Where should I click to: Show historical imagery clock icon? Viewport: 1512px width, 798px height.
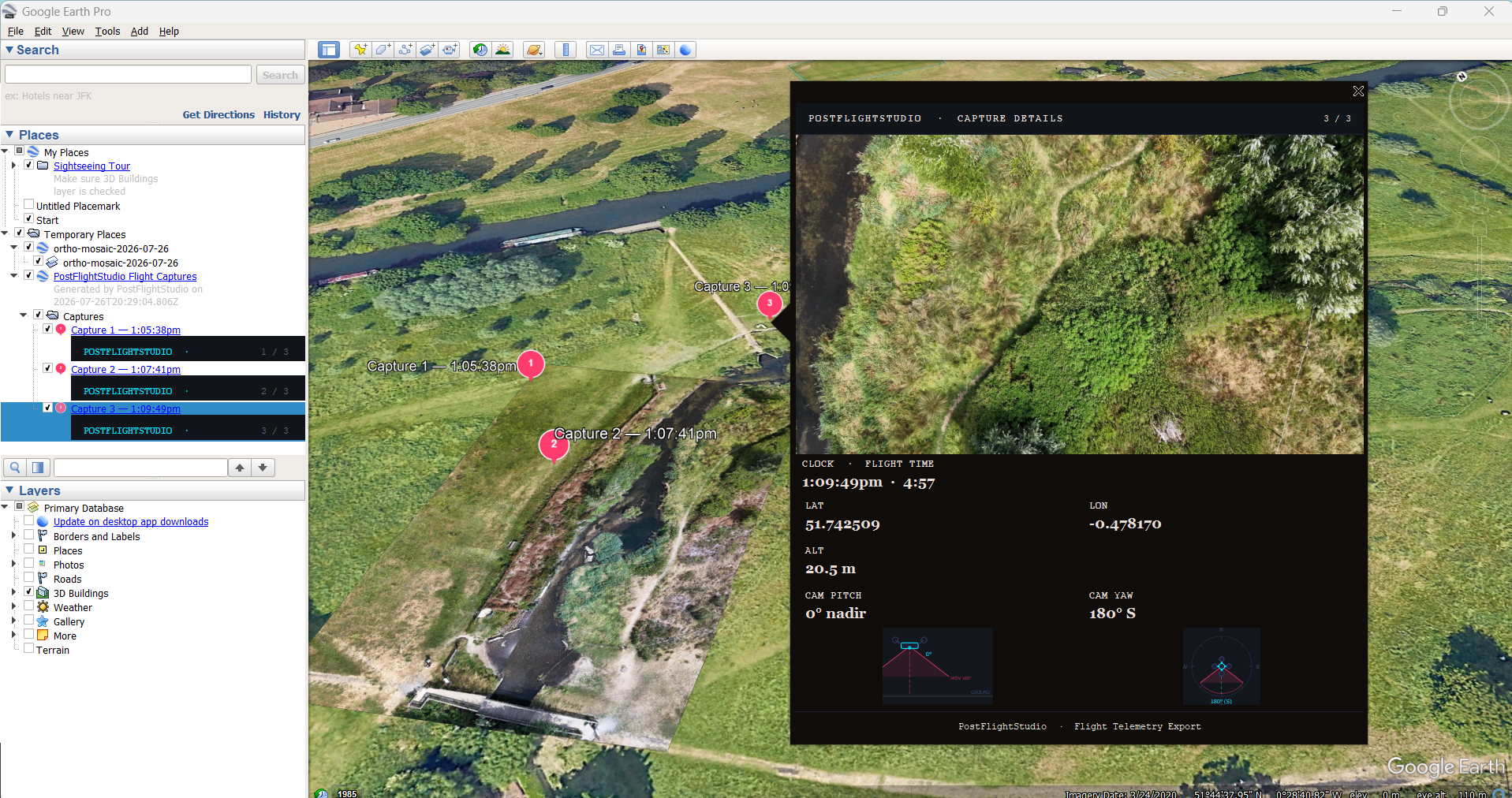[480, 50]
